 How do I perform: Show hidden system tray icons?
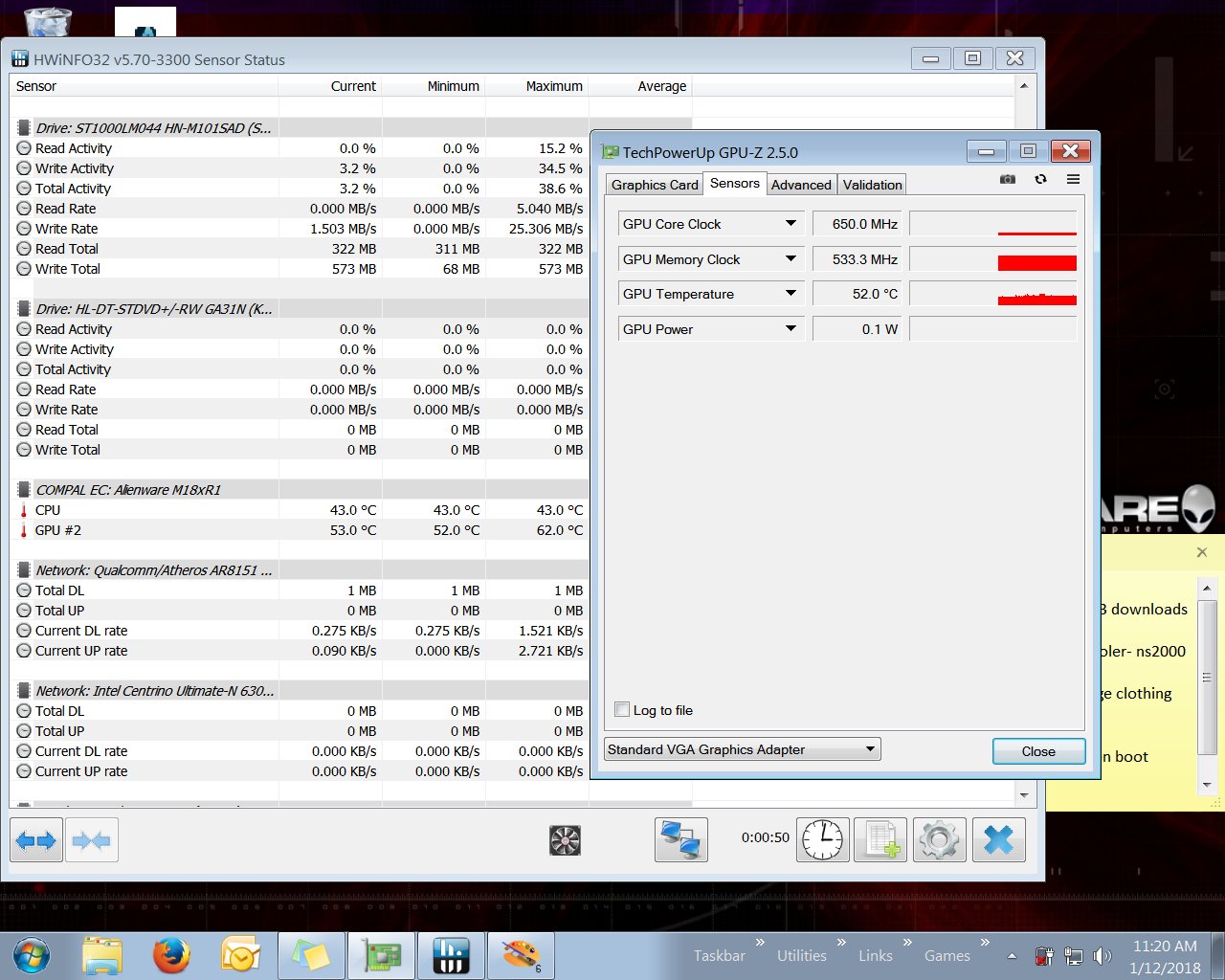coord(1012,956)
